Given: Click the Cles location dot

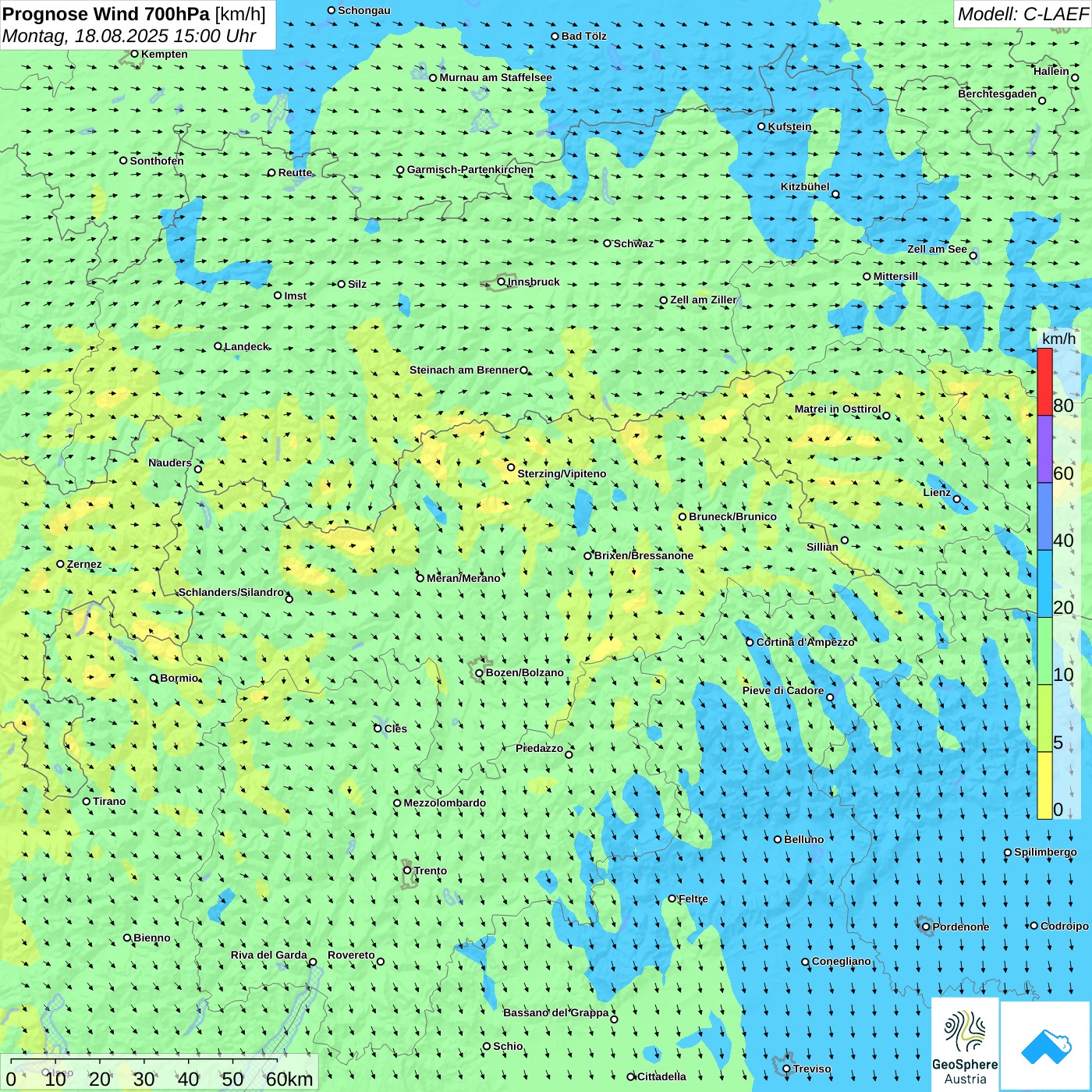Looking at the screenshot, I should [x=378, y=729].
